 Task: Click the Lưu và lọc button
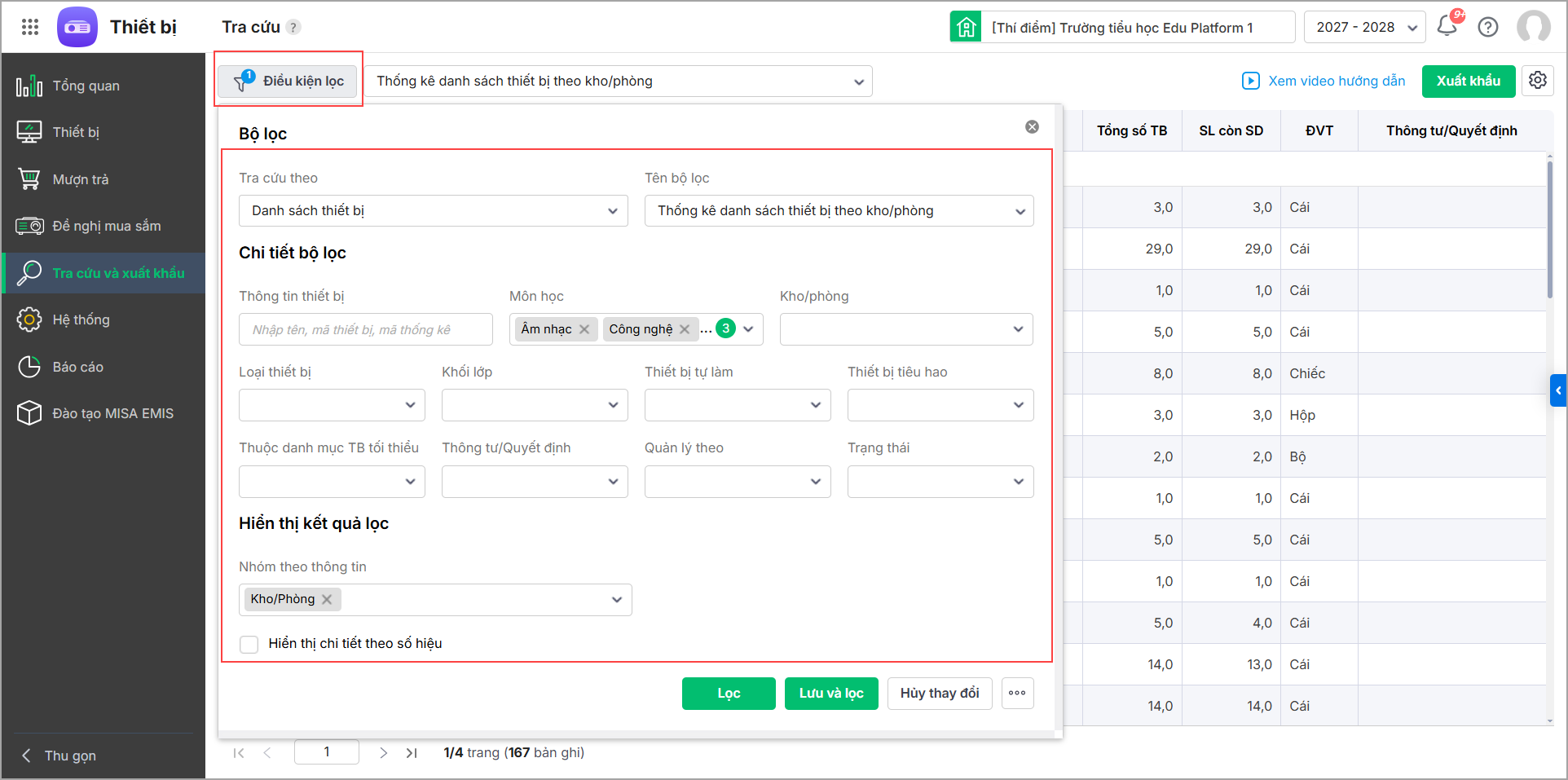(x=830, y=693)
